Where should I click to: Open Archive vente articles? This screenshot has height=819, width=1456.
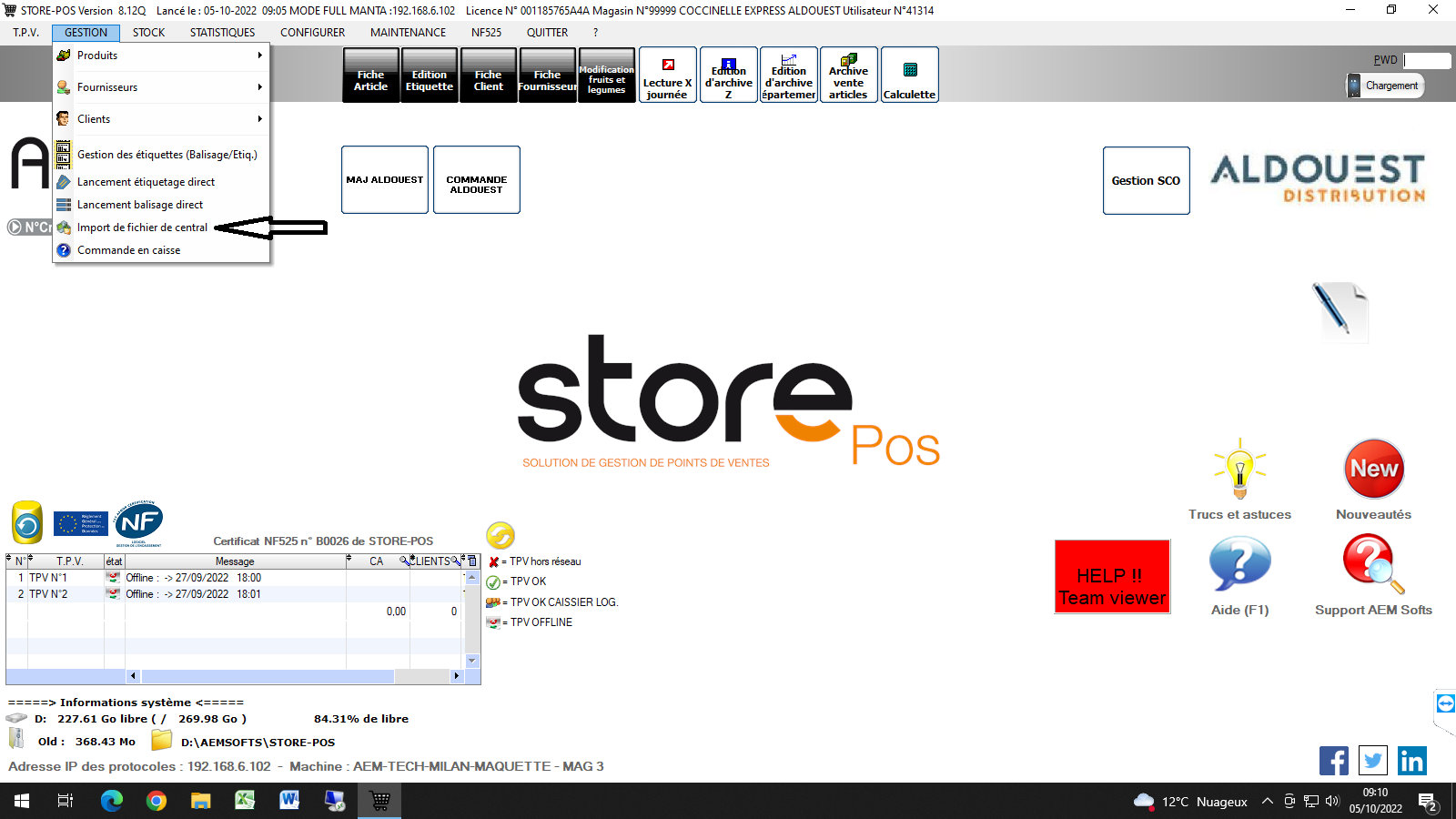[x=848, y=76]
